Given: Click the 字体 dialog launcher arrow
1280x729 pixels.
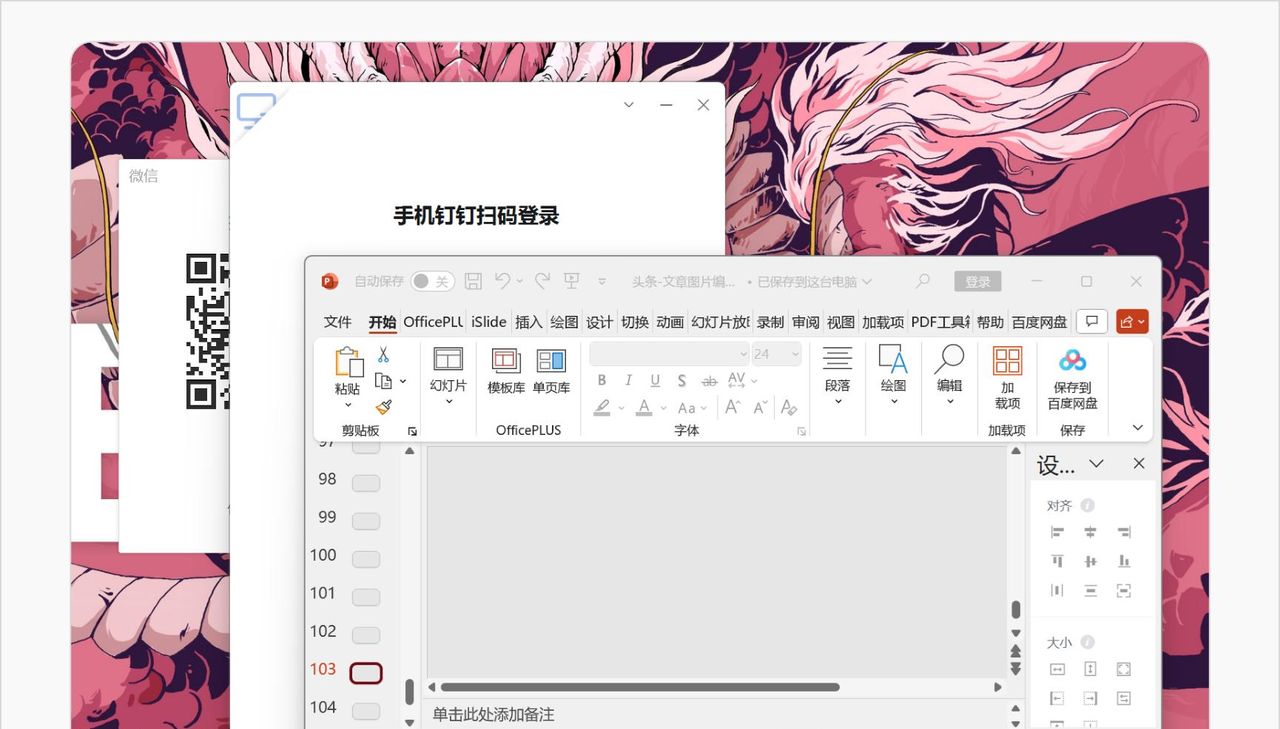Looking at the screenshot, I should 800,430.
